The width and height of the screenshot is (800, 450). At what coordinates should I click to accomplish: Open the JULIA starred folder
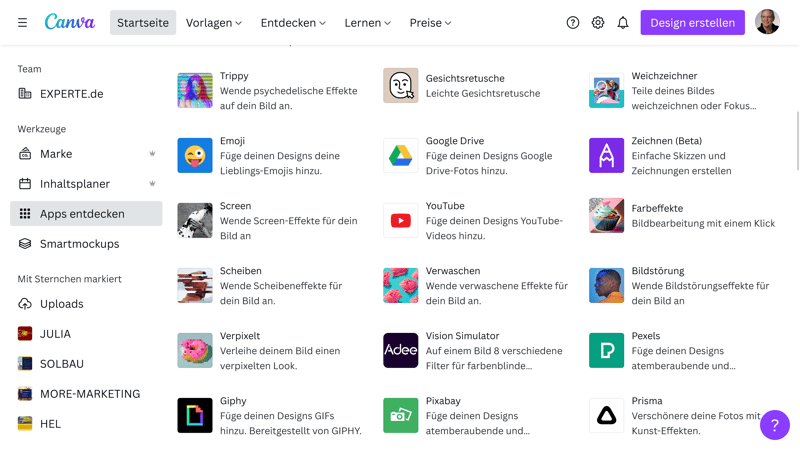point(55,334)
